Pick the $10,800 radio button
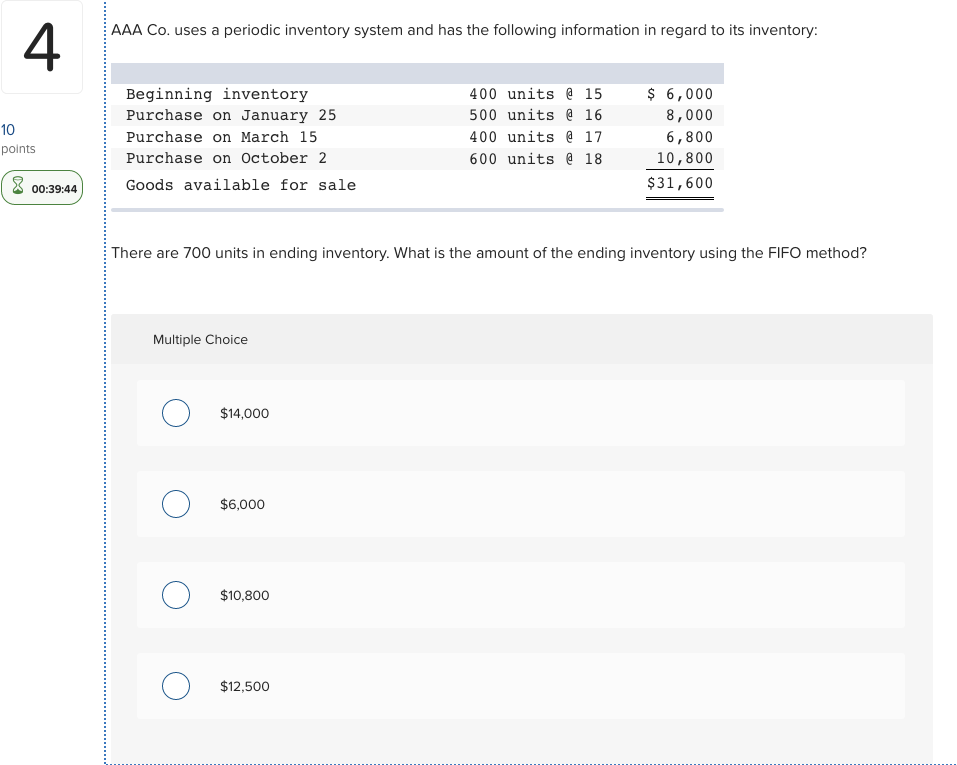This screenshot has width=957, height=765. pyautogui.click(x=176, y=595)
